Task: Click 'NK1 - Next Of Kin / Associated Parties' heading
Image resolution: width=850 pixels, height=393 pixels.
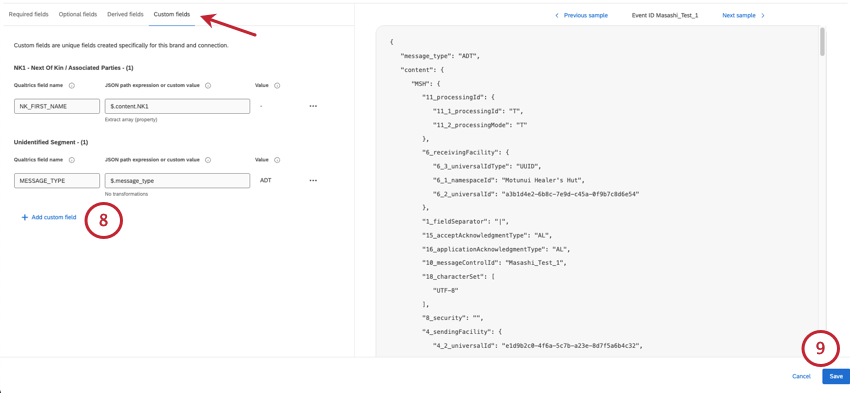Action: click(74, 68)
